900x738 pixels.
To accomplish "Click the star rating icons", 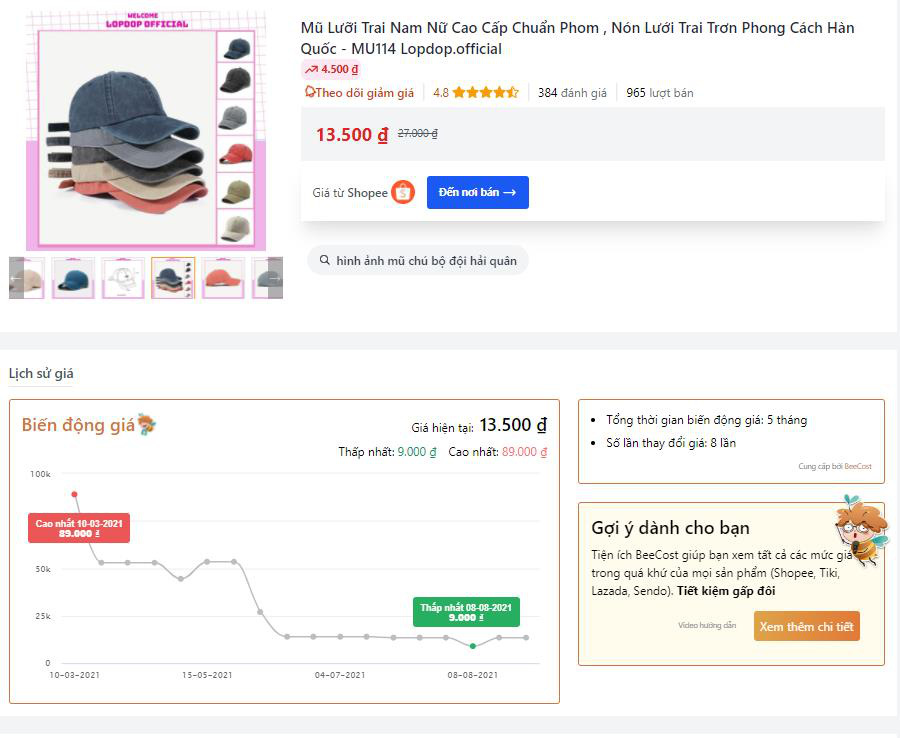I will [485, 92].
